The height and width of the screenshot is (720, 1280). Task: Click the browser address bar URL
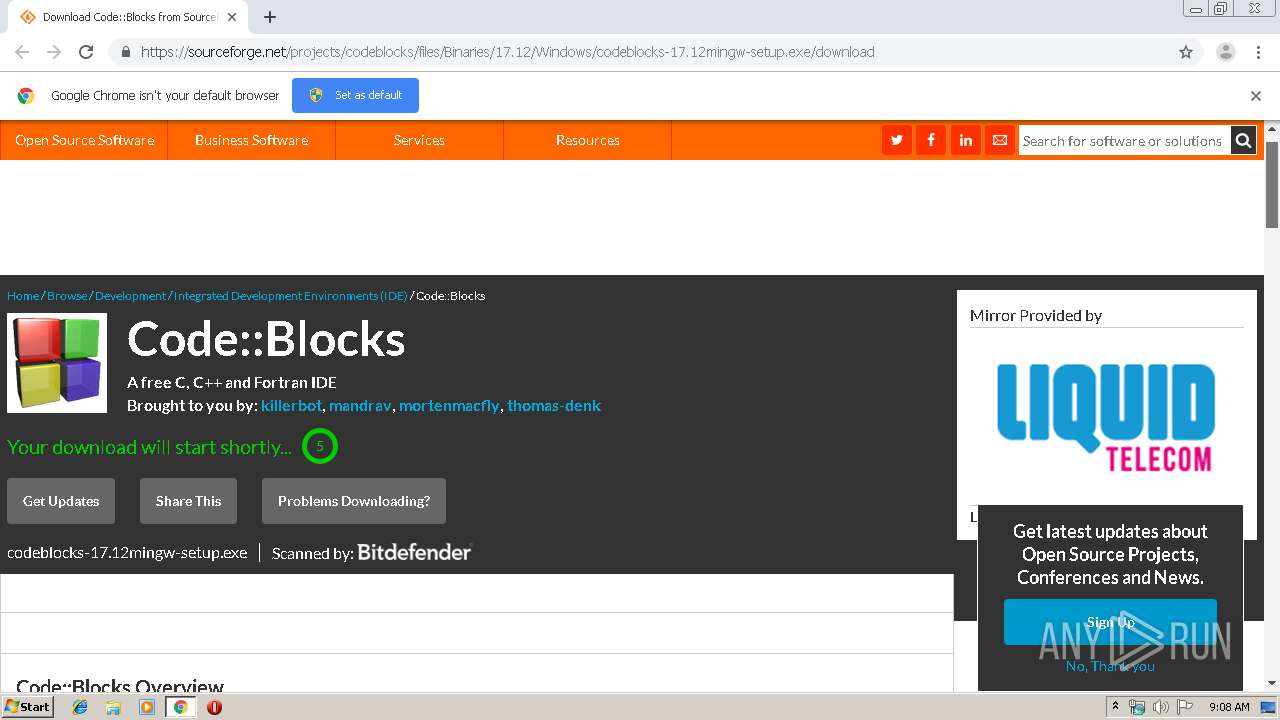coord(508,52)
